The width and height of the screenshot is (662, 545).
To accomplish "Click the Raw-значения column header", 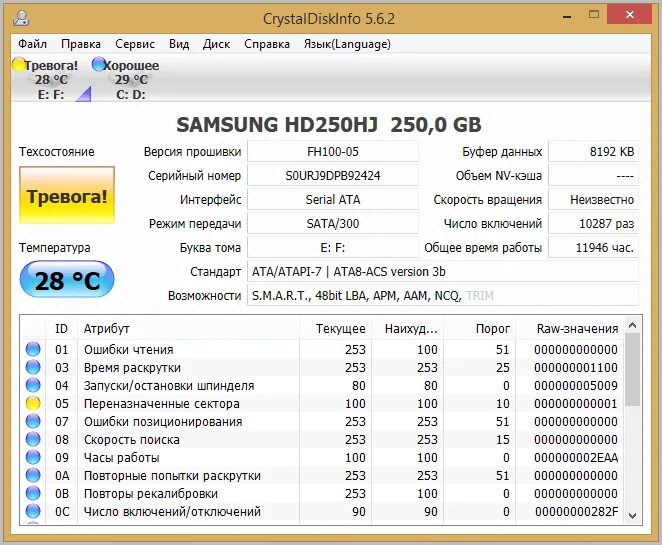I will coord(570,328).
